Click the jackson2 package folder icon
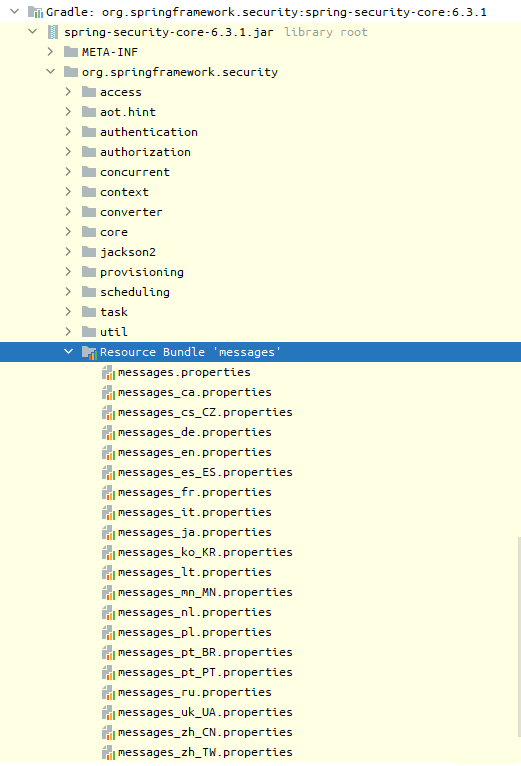The width and height of the screenshot is (521, 766). 89,252
